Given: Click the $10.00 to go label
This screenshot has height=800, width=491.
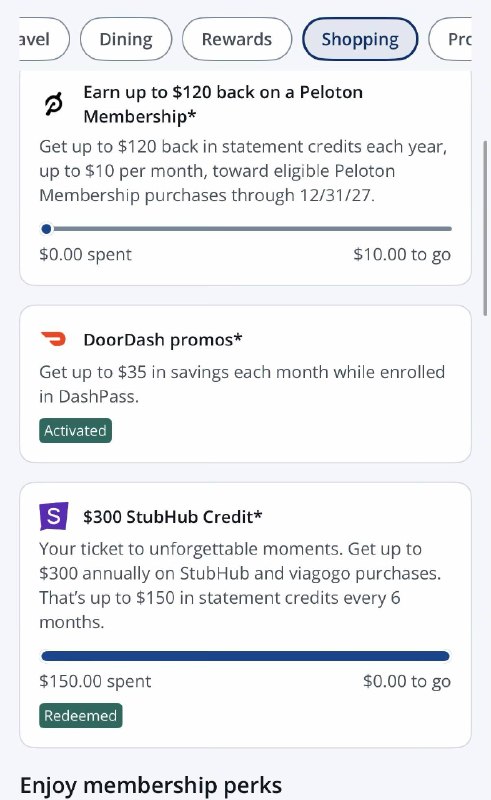Looking at the screenshot, I should tap(402, 254).
